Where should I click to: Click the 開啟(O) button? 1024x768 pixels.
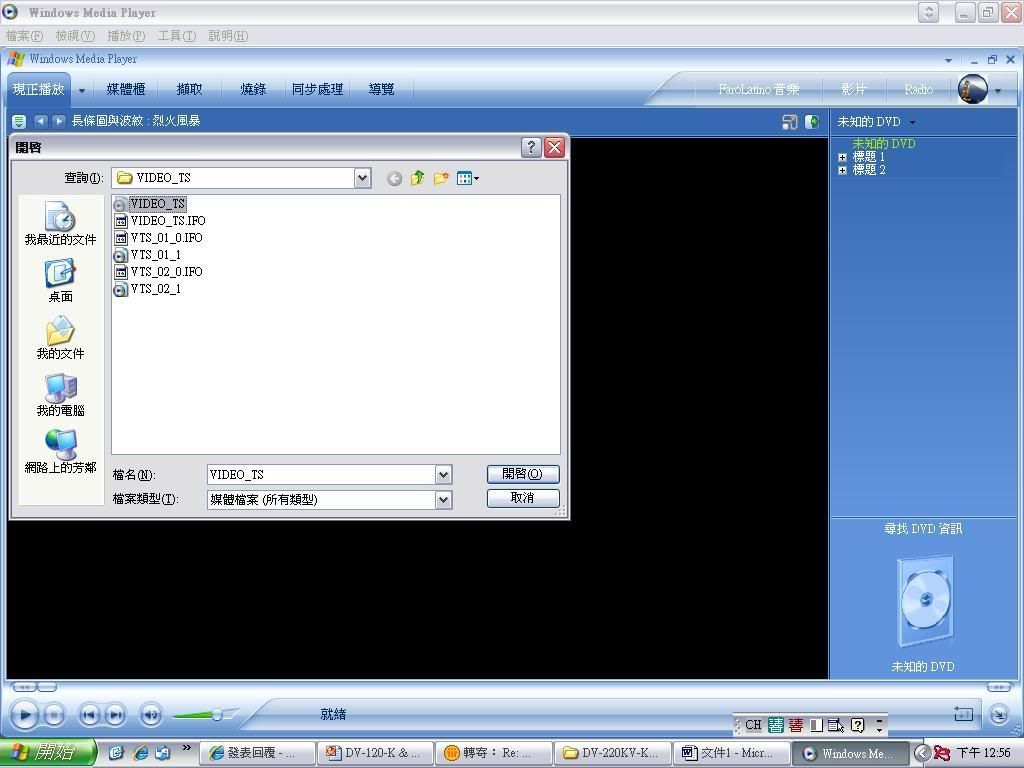(x=522, y=474)
